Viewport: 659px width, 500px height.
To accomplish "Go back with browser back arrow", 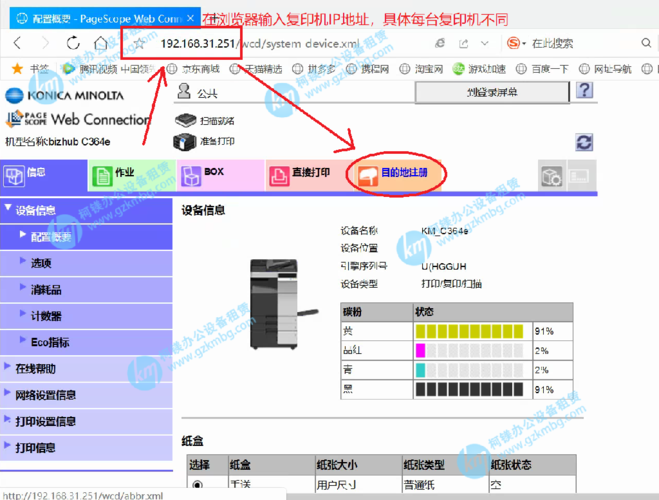I will click(x=17, y=43).
